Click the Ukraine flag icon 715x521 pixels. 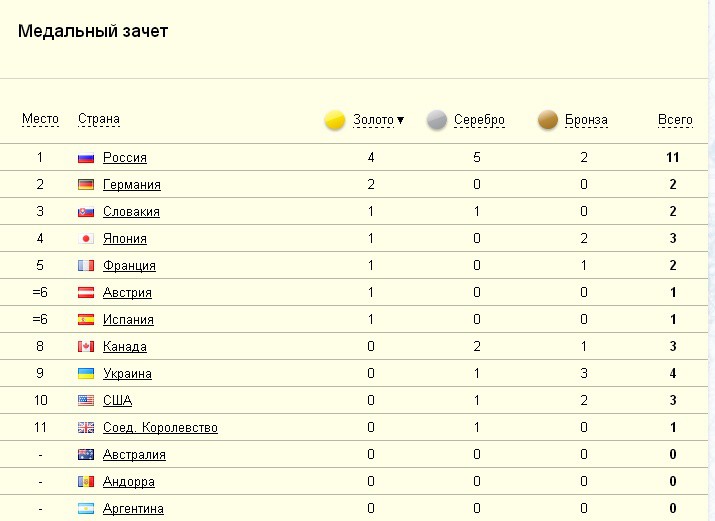[85, 374]
